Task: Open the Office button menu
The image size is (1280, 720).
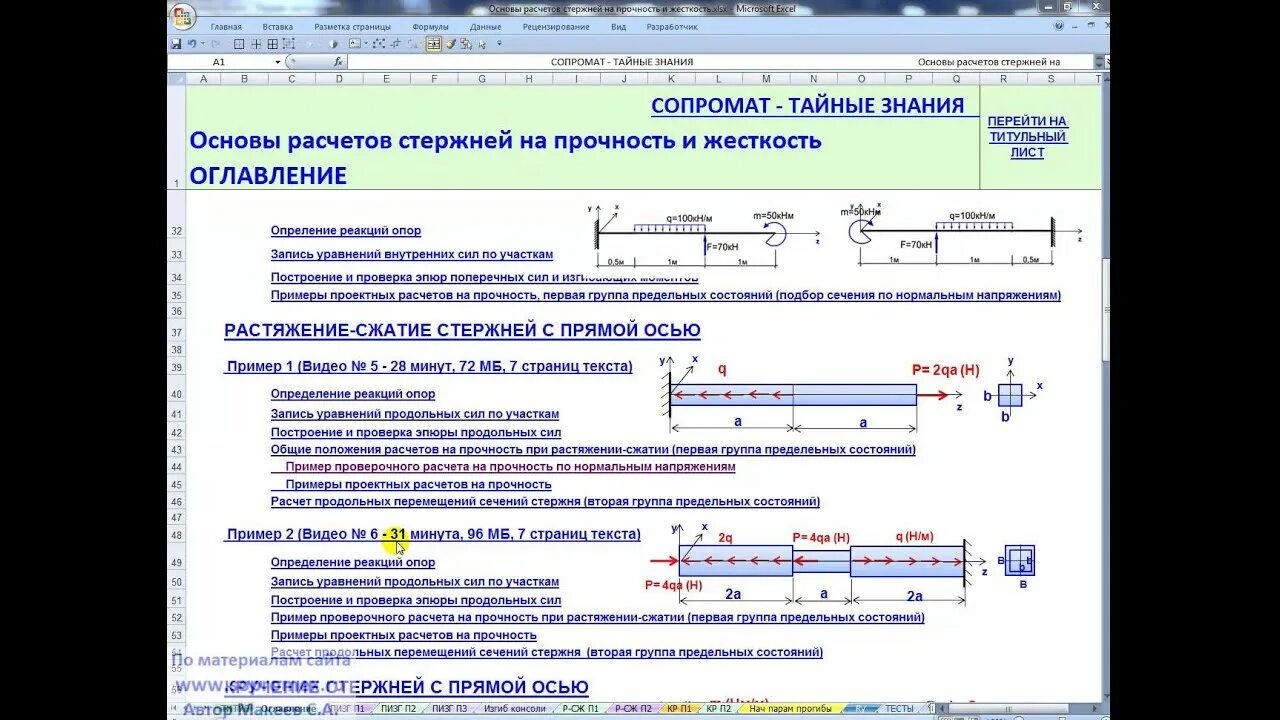Action: pos(181,16)
